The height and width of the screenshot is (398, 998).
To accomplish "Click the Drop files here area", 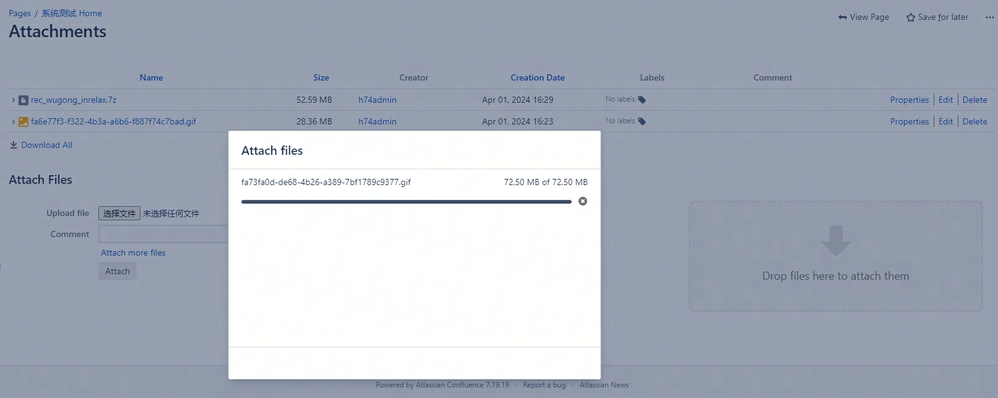I will (x=836, y=257).
